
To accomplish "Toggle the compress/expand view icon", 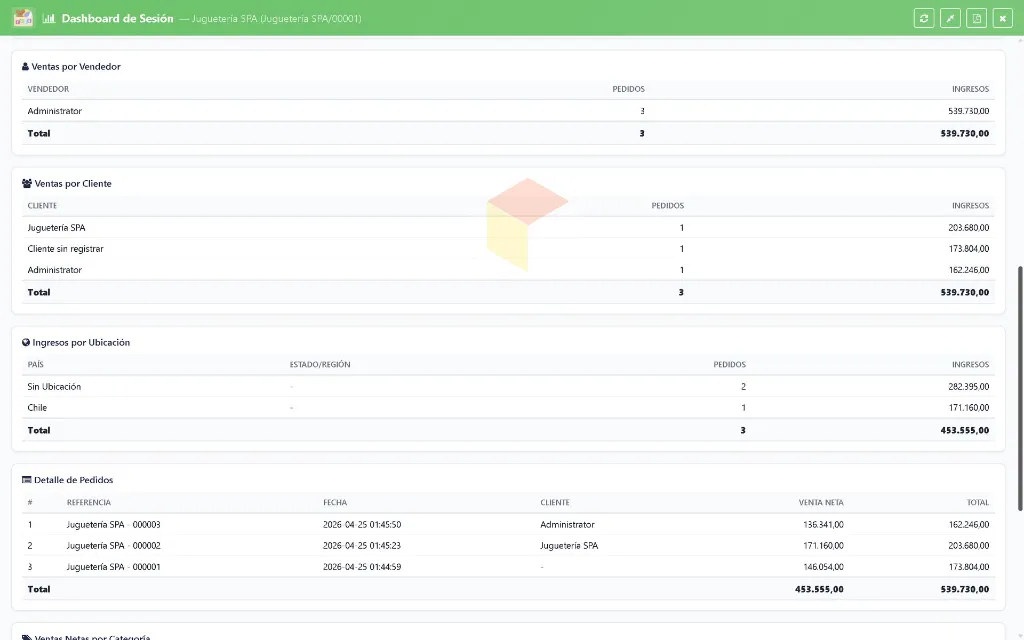I will (950, 18).
